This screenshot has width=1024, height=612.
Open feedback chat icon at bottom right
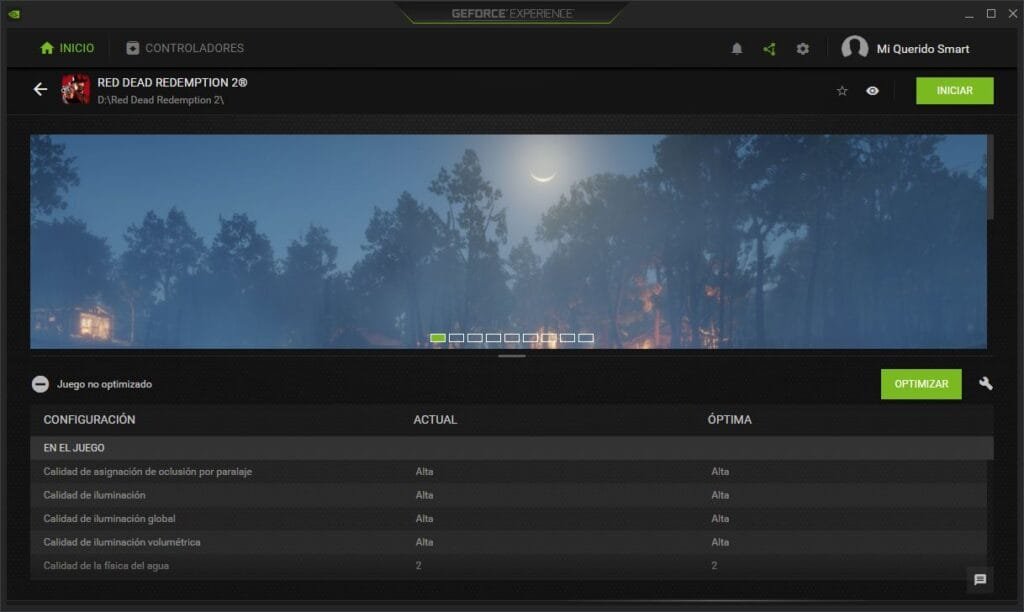pos(980,579)
